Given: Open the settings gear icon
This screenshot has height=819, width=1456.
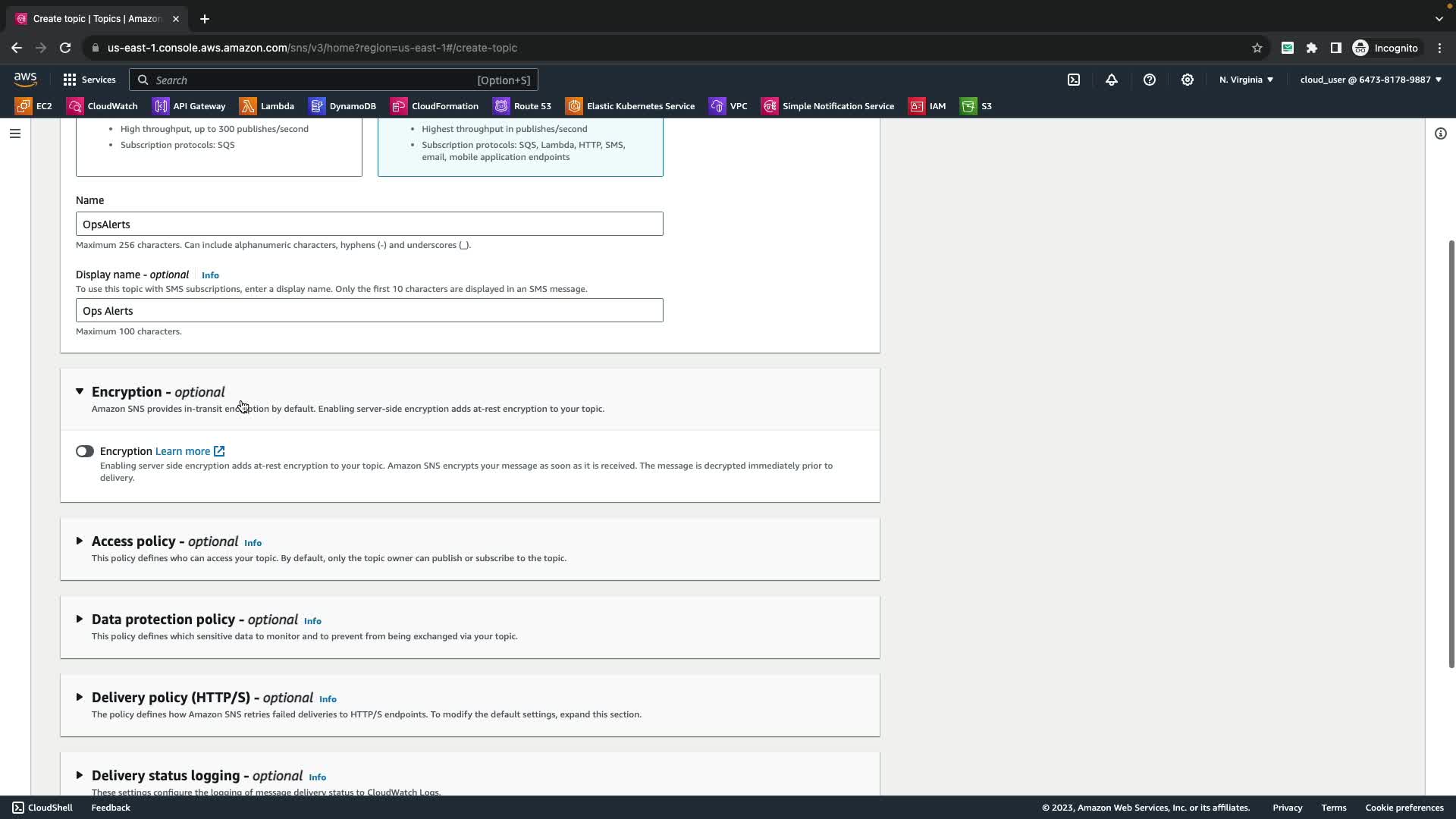Looking at the screenshot, I should (1188, 80).
